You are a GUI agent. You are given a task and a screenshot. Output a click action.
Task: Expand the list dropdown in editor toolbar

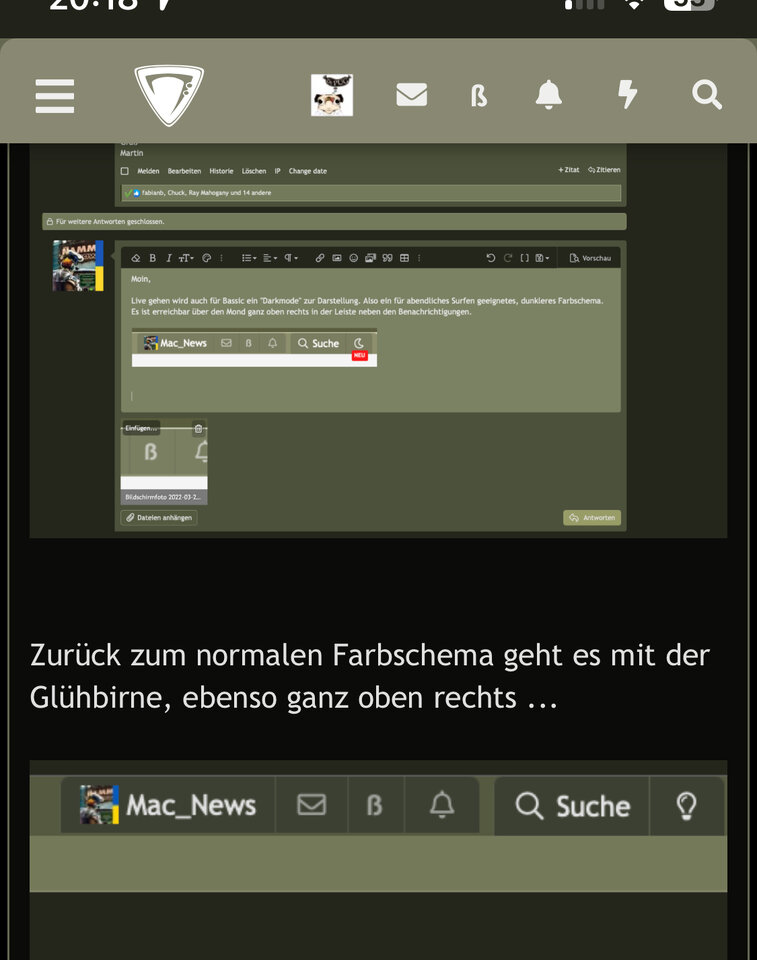pyautogui.click(x=248, y=258)
